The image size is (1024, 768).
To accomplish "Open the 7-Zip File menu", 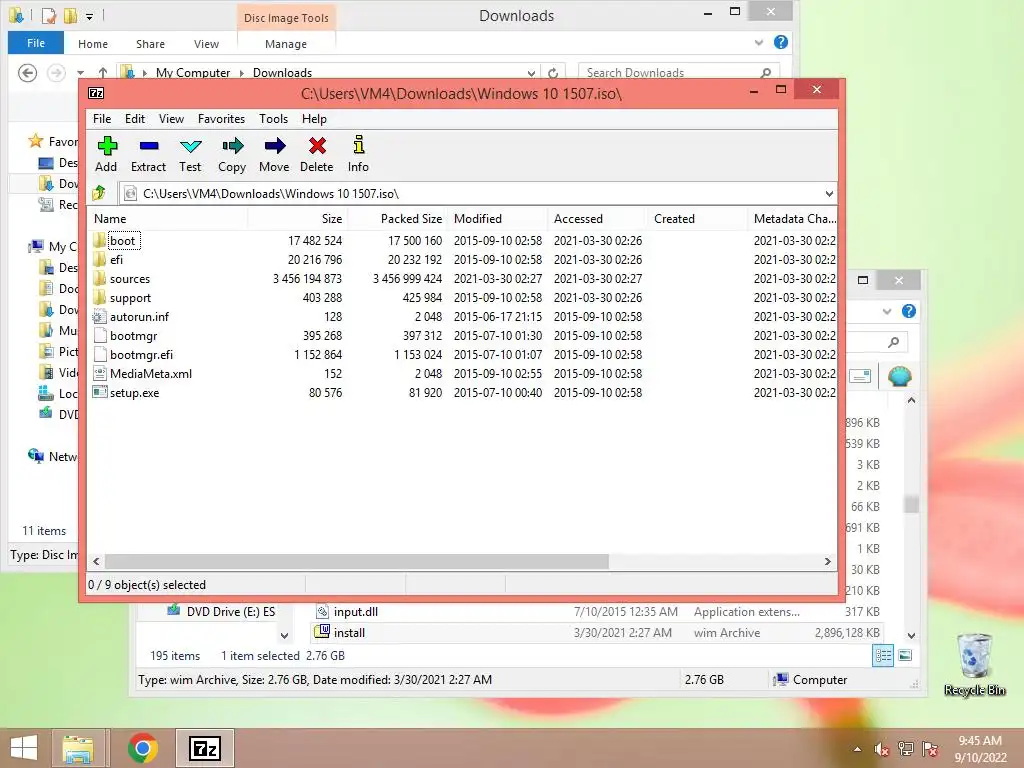I will 102,119.
